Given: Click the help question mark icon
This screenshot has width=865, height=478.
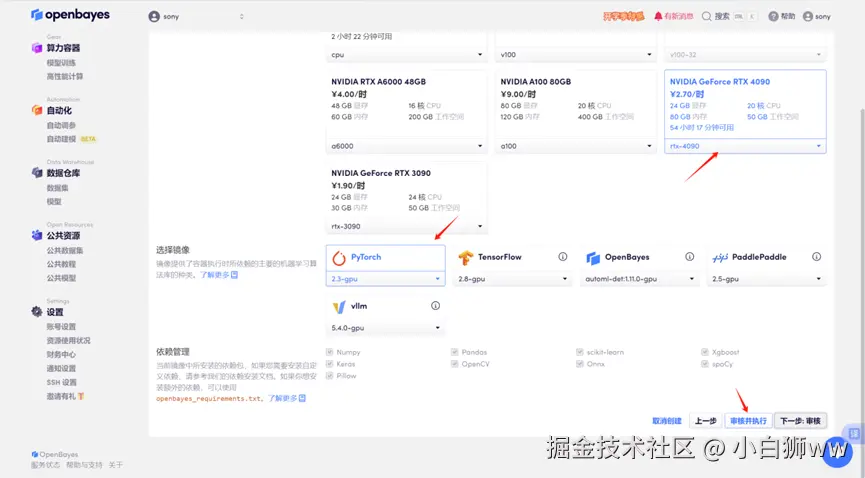Looking at the screenshot, I should tap(773, 17).
